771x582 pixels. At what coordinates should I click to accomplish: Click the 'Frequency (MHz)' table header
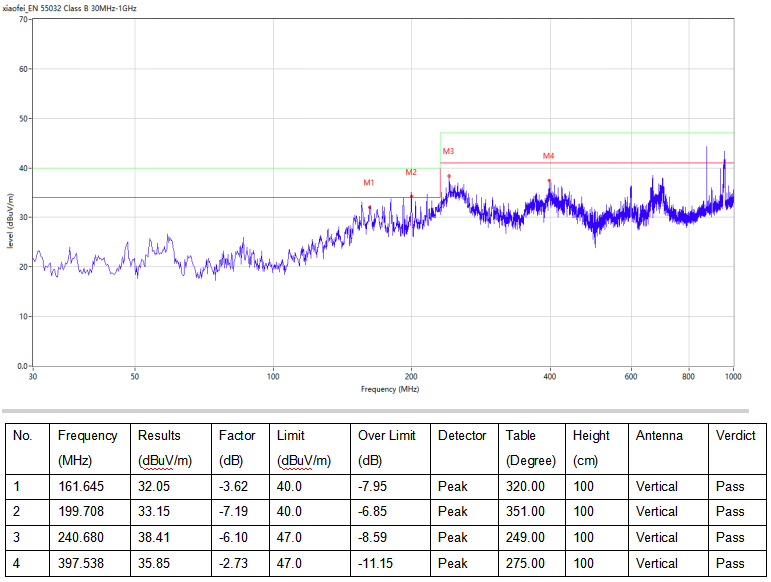click(89, 449)
